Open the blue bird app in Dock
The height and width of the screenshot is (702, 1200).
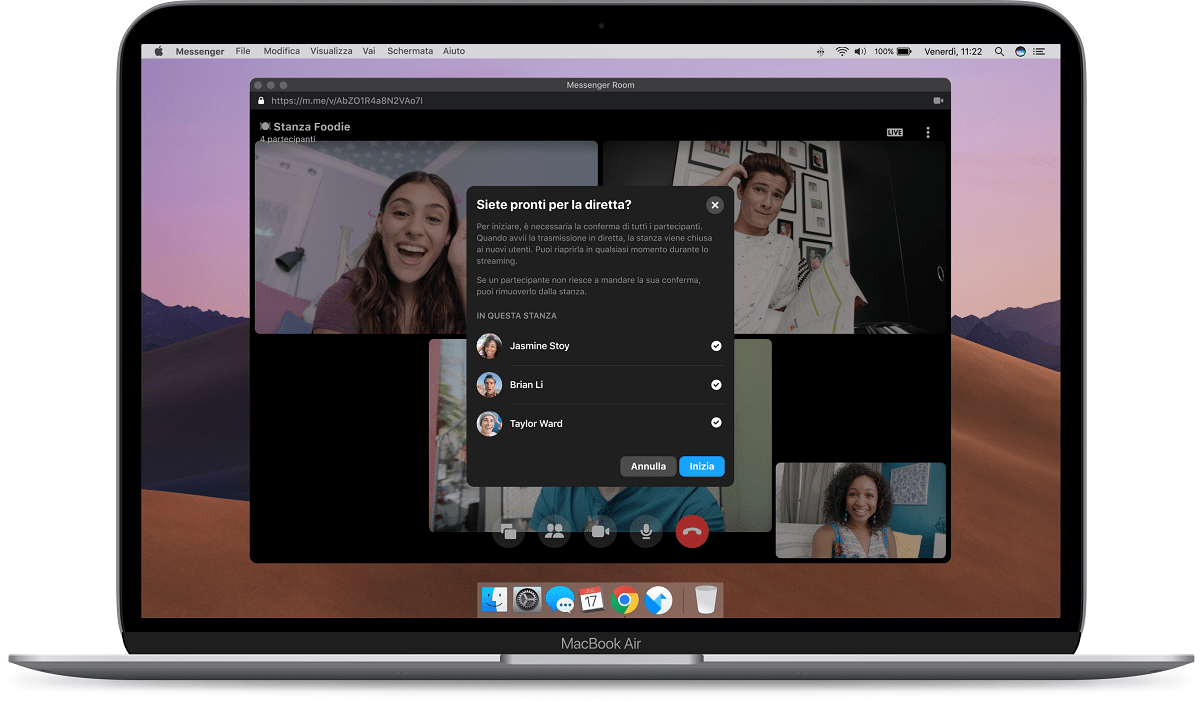pos(658,600)
